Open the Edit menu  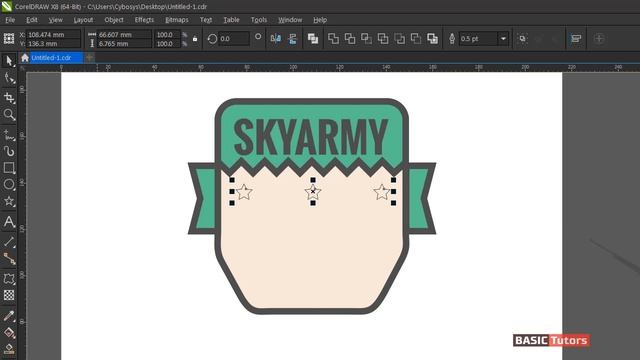tap(32, 20)
